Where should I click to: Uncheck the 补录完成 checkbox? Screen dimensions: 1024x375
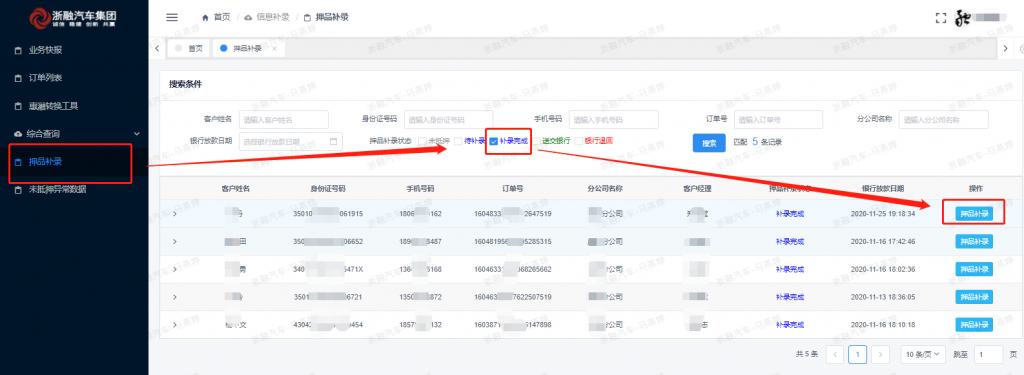click(x=494, y=141)
